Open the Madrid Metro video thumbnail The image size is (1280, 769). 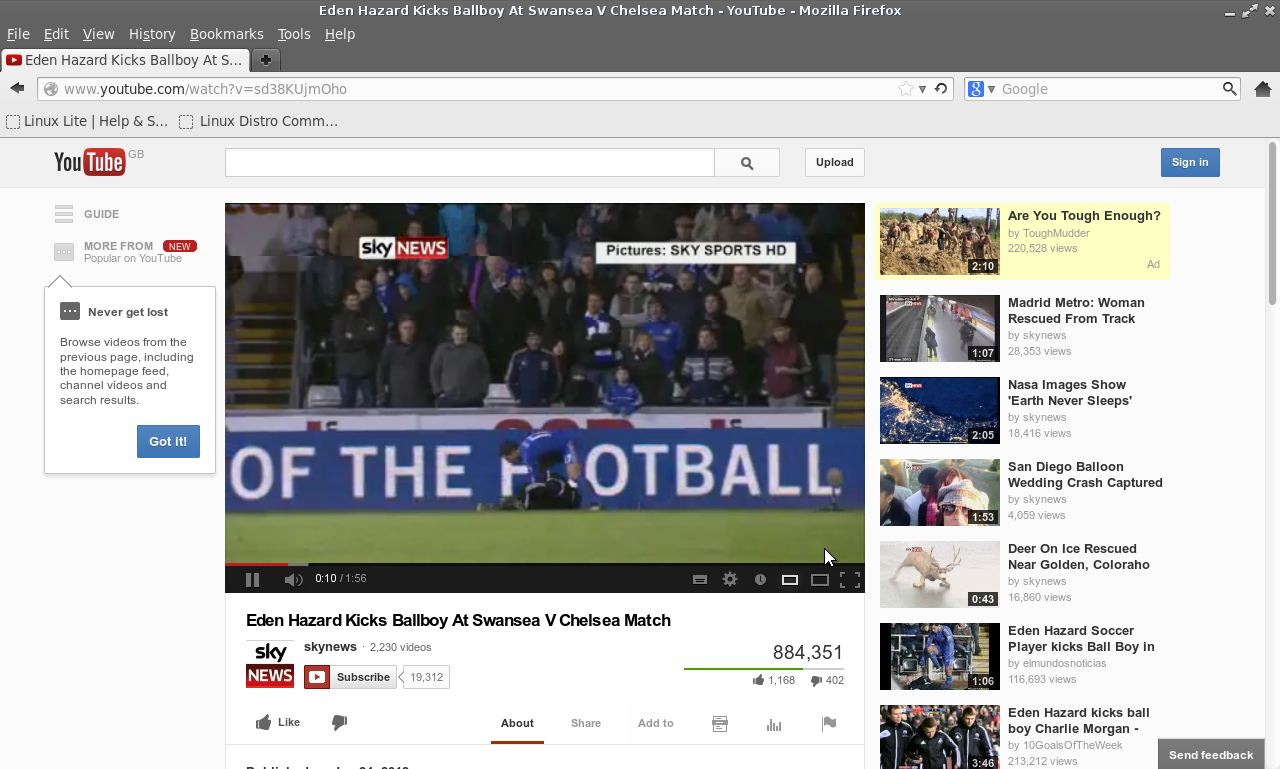[x=940, y=328]
